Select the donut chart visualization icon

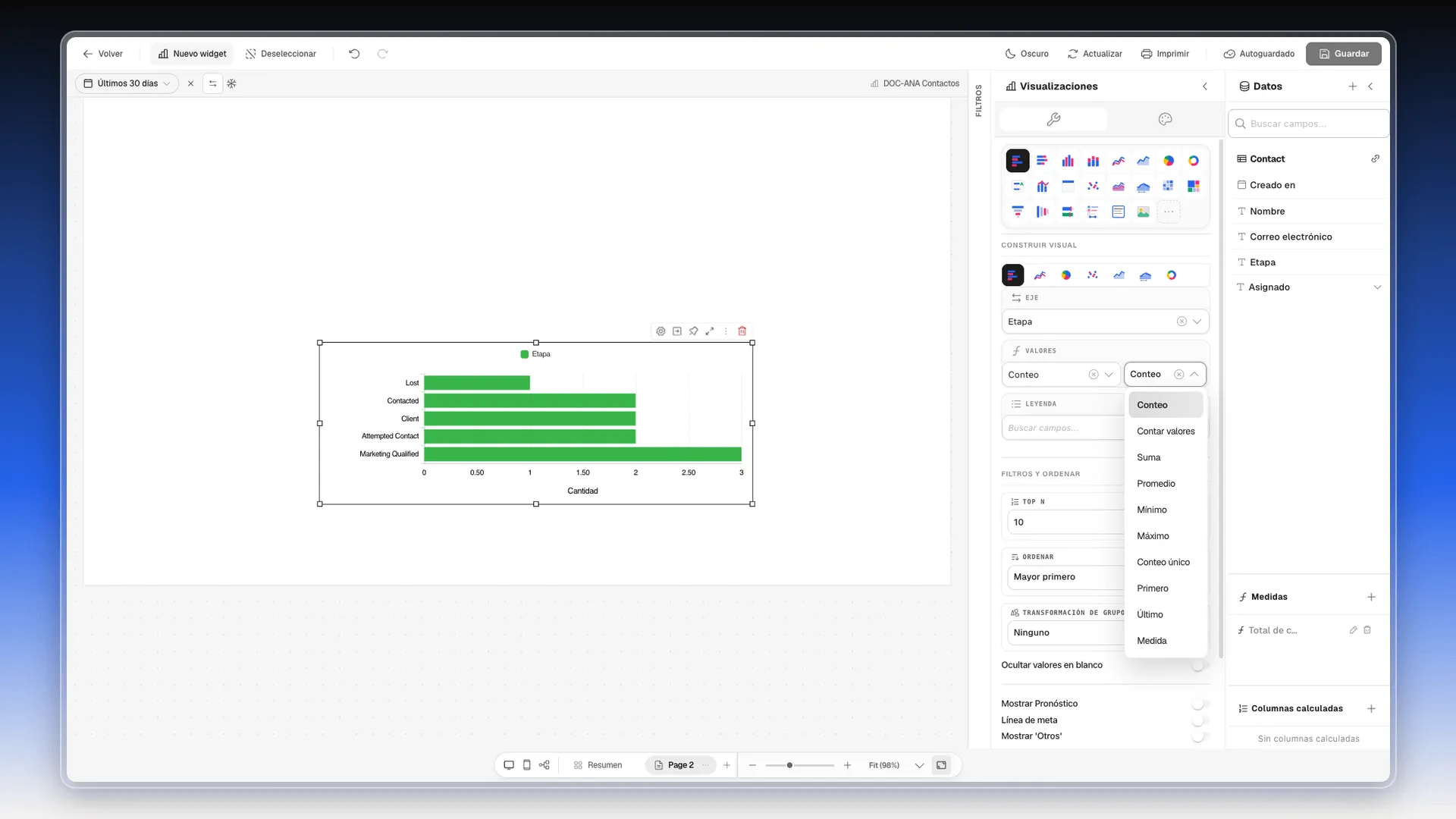pyautogui.click(x=1194, y=161)
